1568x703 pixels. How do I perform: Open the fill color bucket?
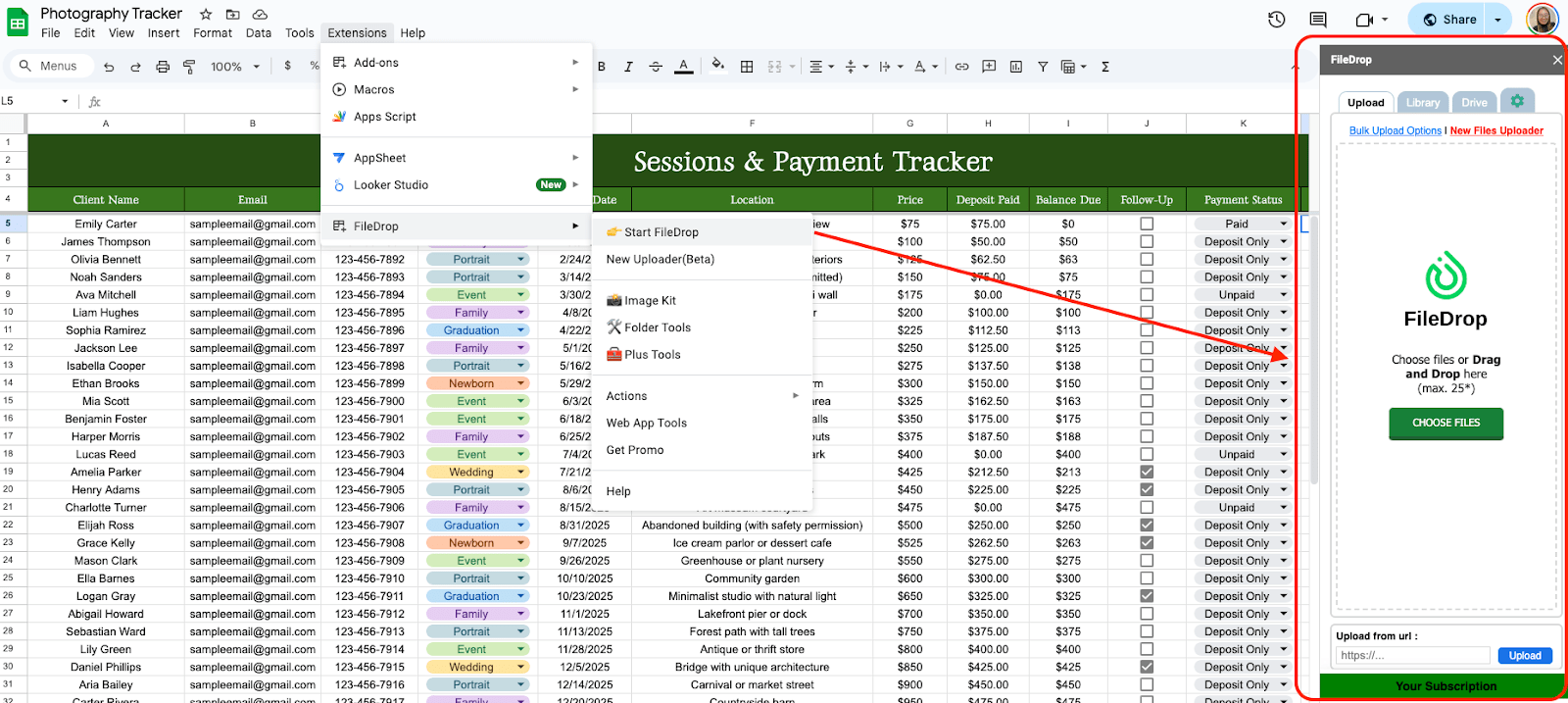tap(718, 66)
